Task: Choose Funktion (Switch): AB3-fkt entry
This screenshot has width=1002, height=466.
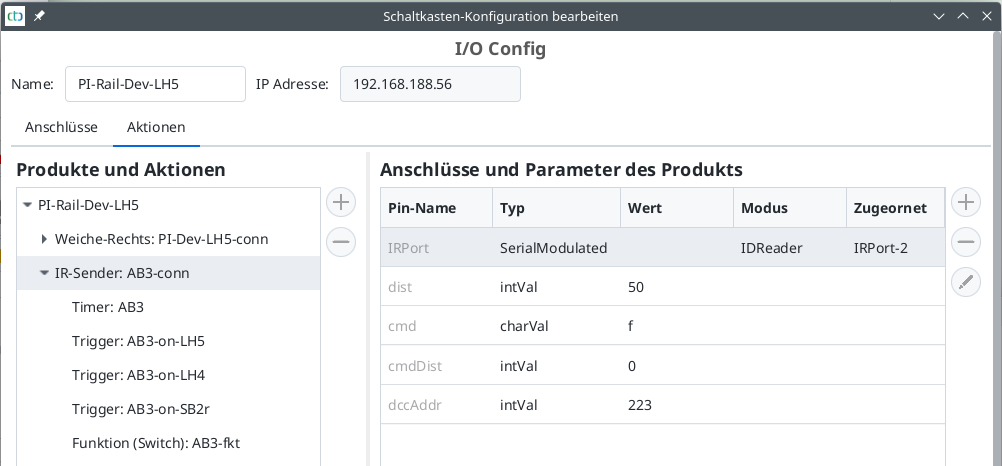Action: (156, 443)
